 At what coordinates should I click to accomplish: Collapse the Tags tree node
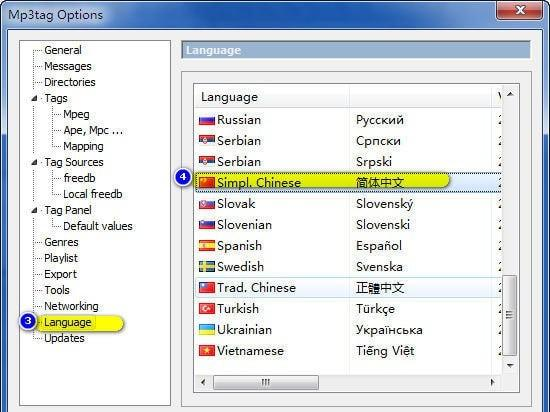34,98
